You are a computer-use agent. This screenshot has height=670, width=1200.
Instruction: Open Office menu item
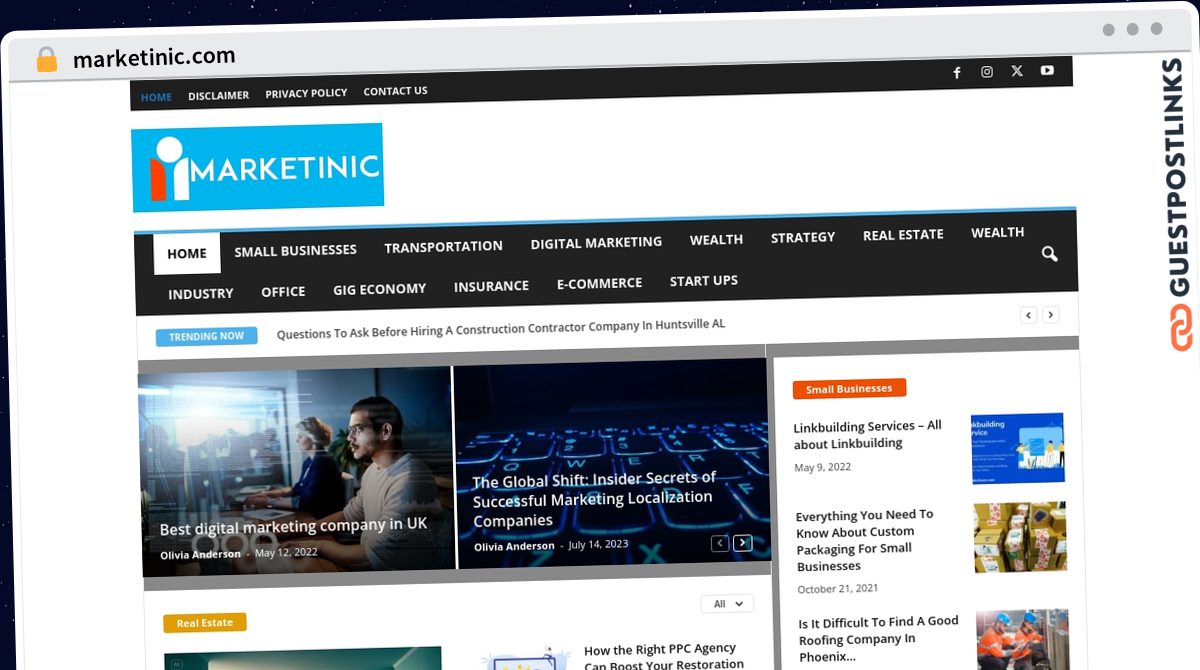coord(283,291)
